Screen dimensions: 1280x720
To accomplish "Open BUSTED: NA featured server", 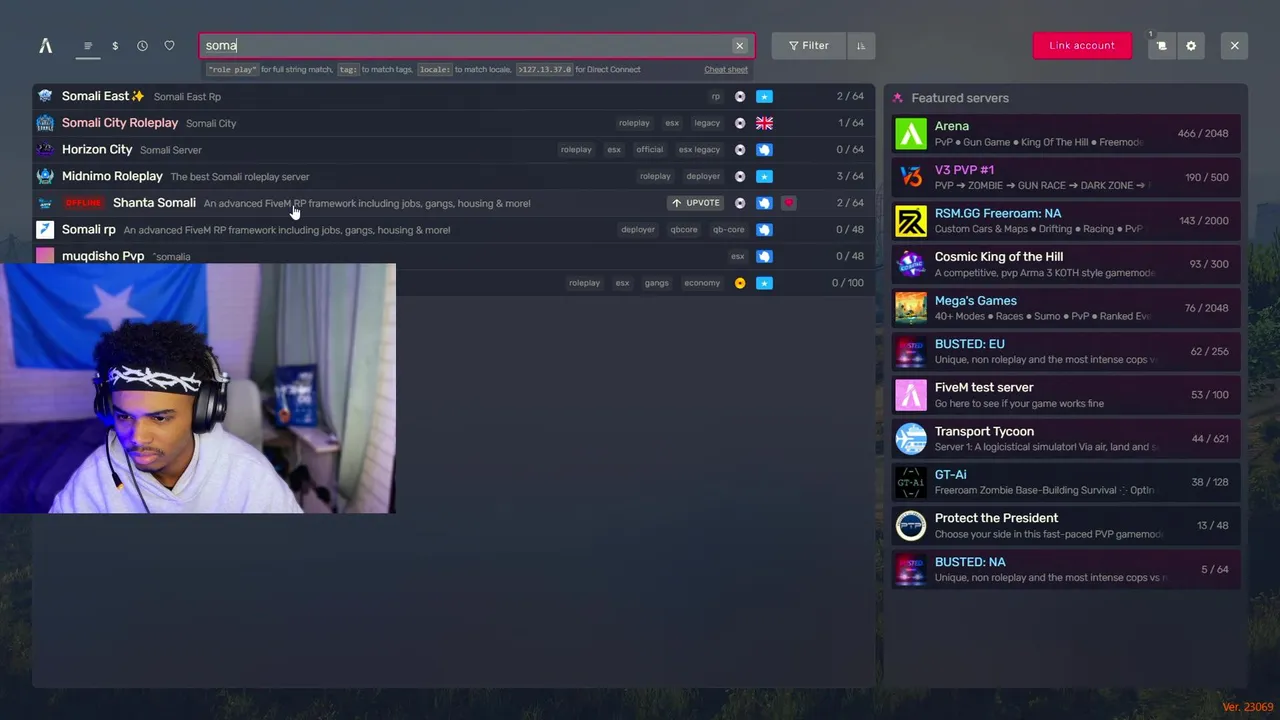I will (x=1066, y=569).
